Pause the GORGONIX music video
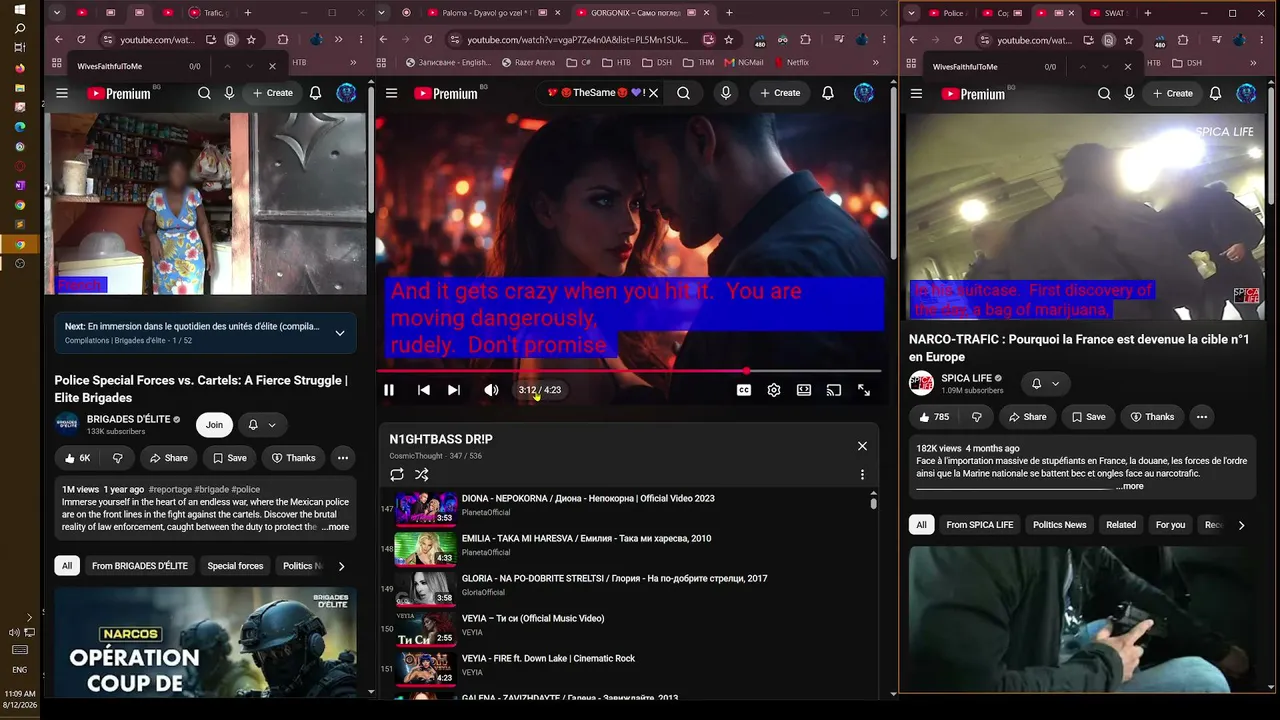Image resolution: width=1280 pixels, height=720 pixels. point(389,390)
